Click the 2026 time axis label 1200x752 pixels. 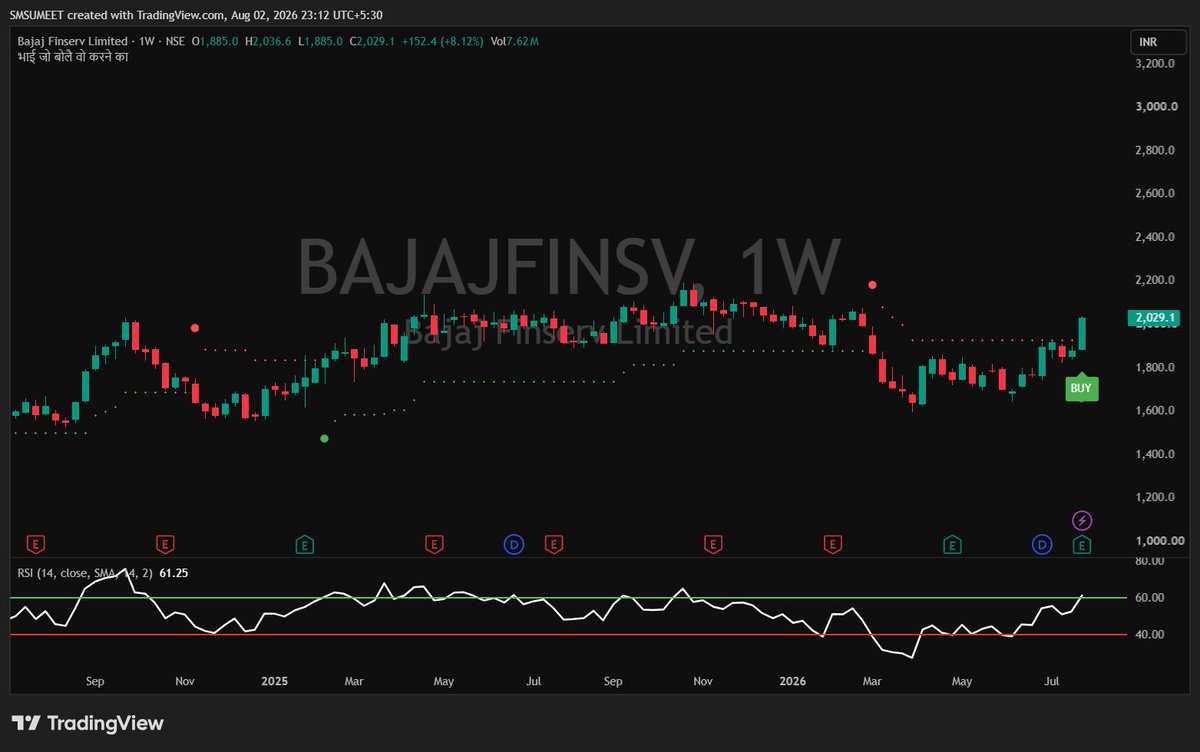[x=793, y=681]
